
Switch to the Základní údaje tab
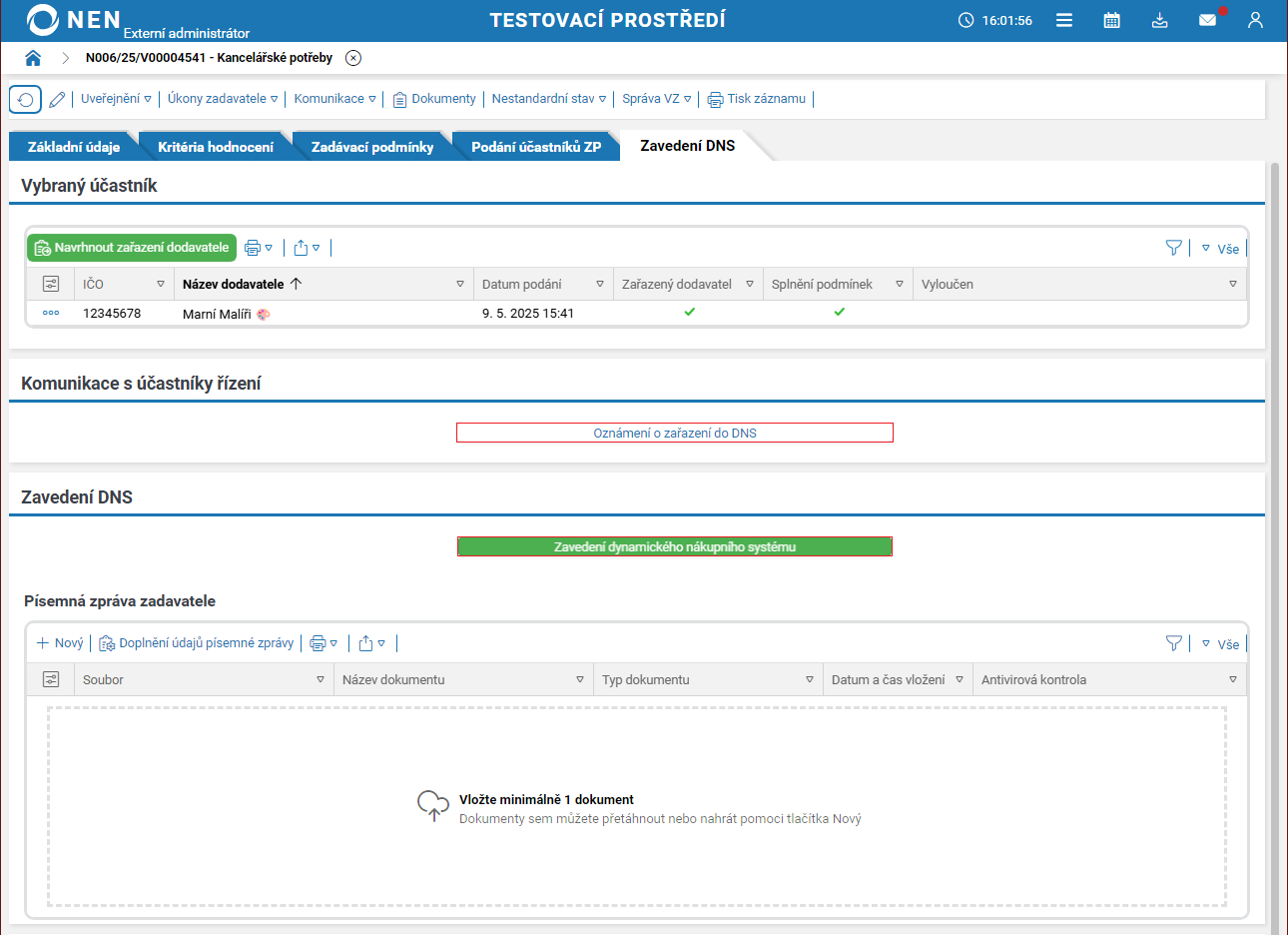tap(74, 147)
